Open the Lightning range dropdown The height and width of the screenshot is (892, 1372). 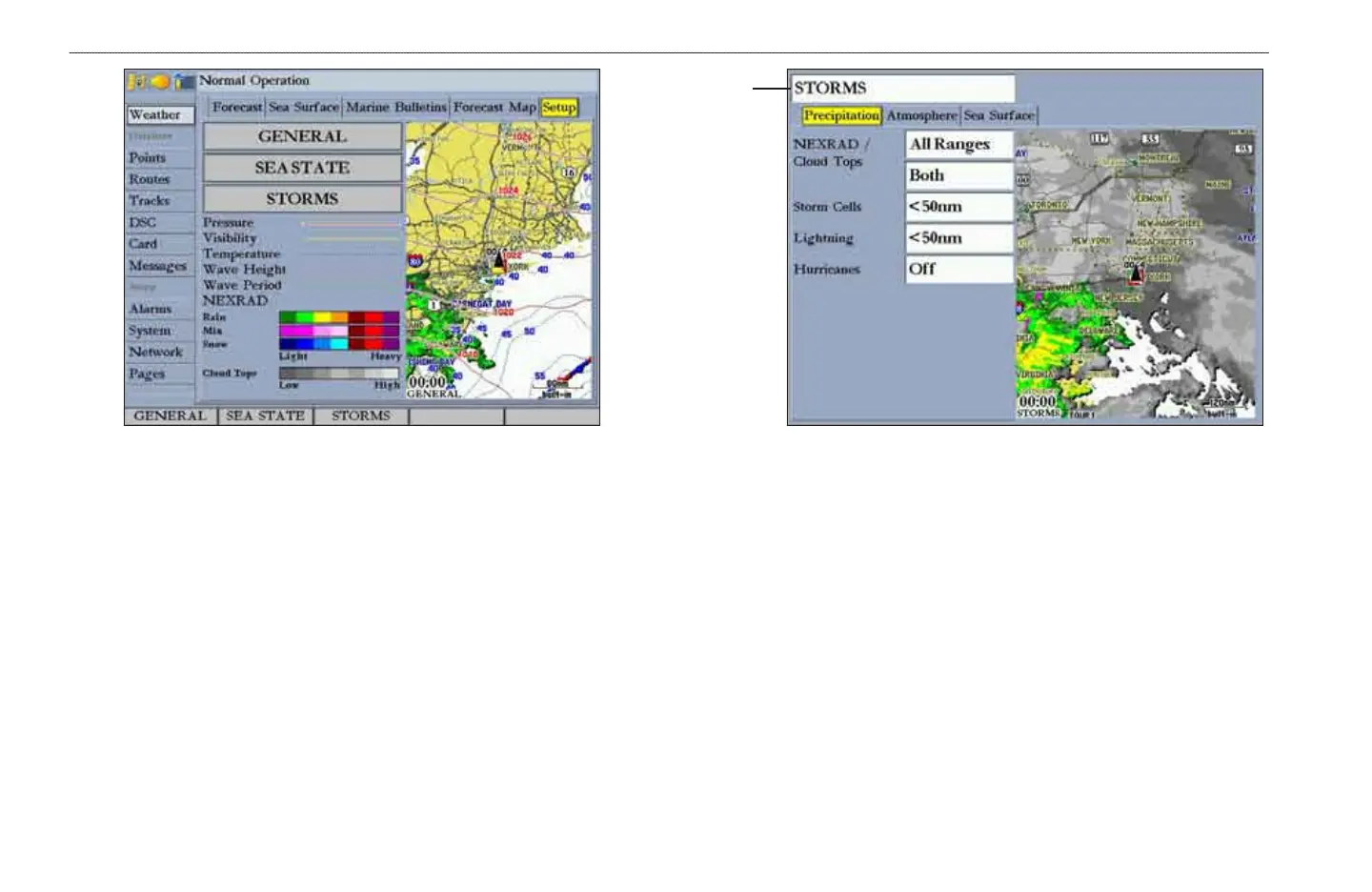point(958,238)
